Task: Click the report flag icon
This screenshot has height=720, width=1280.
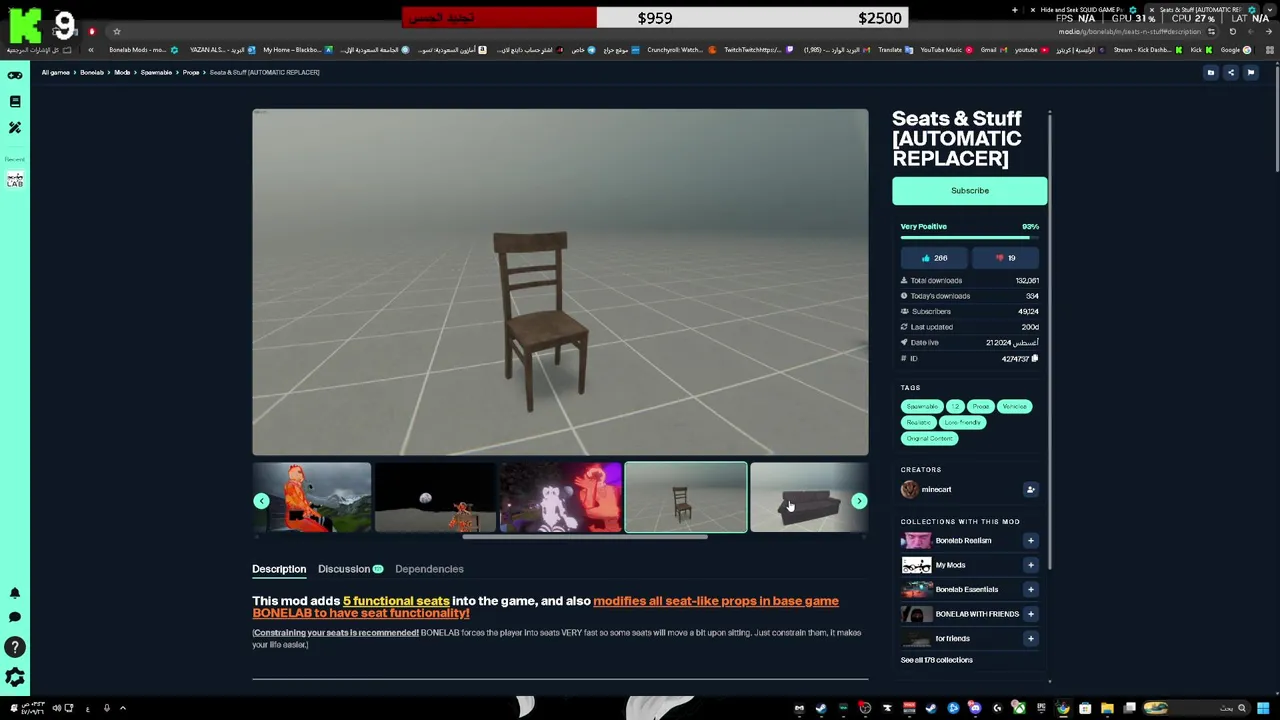Action: pos(1250,72)
